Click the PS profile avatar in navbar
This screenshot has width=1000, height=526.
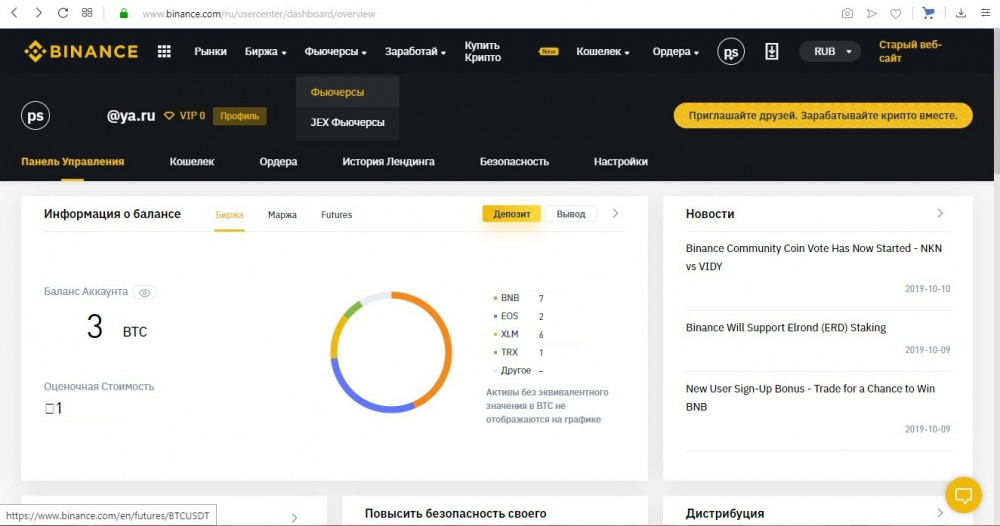(731, 52)
